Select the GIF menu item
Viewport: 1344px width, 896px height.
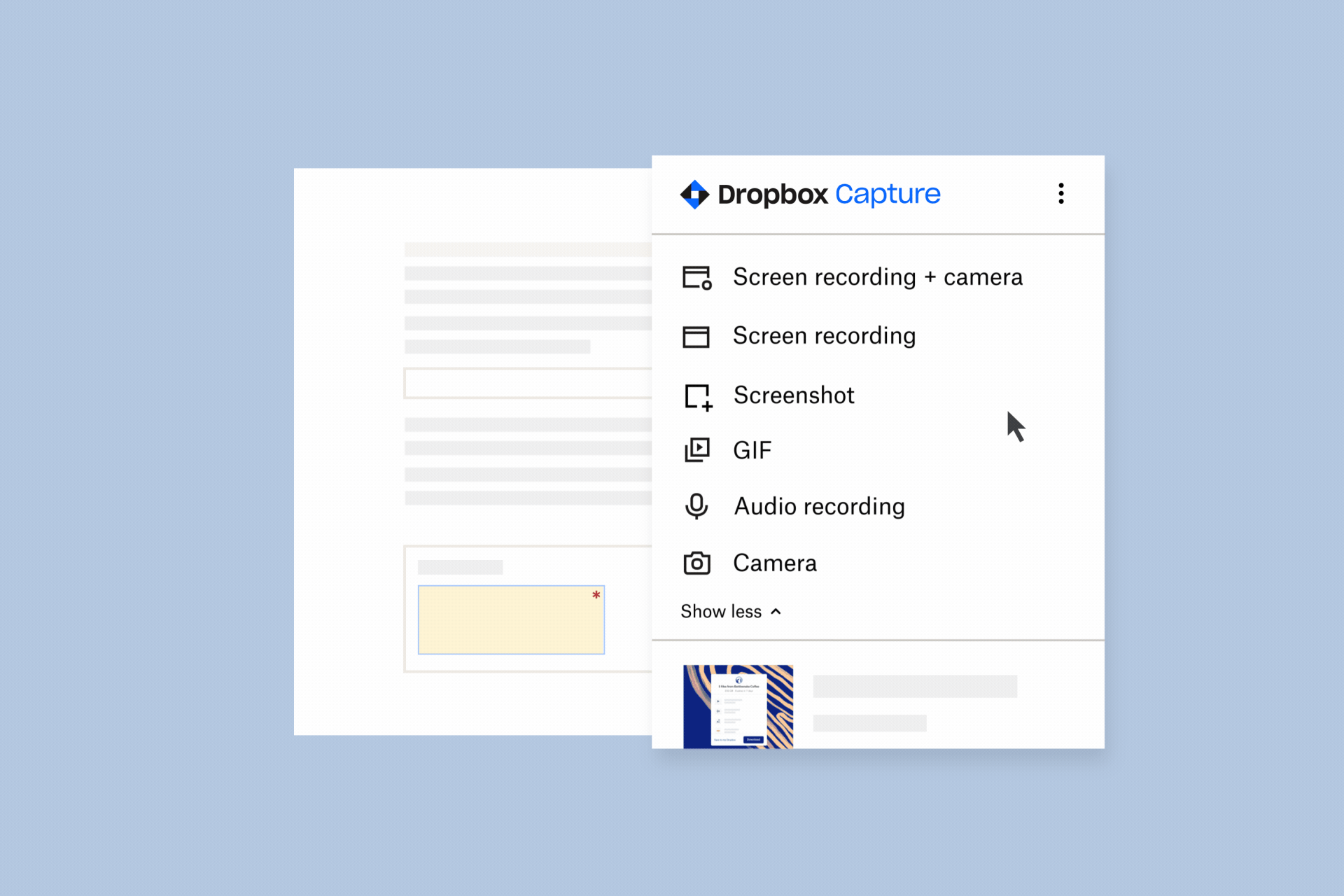coord(753,450)
